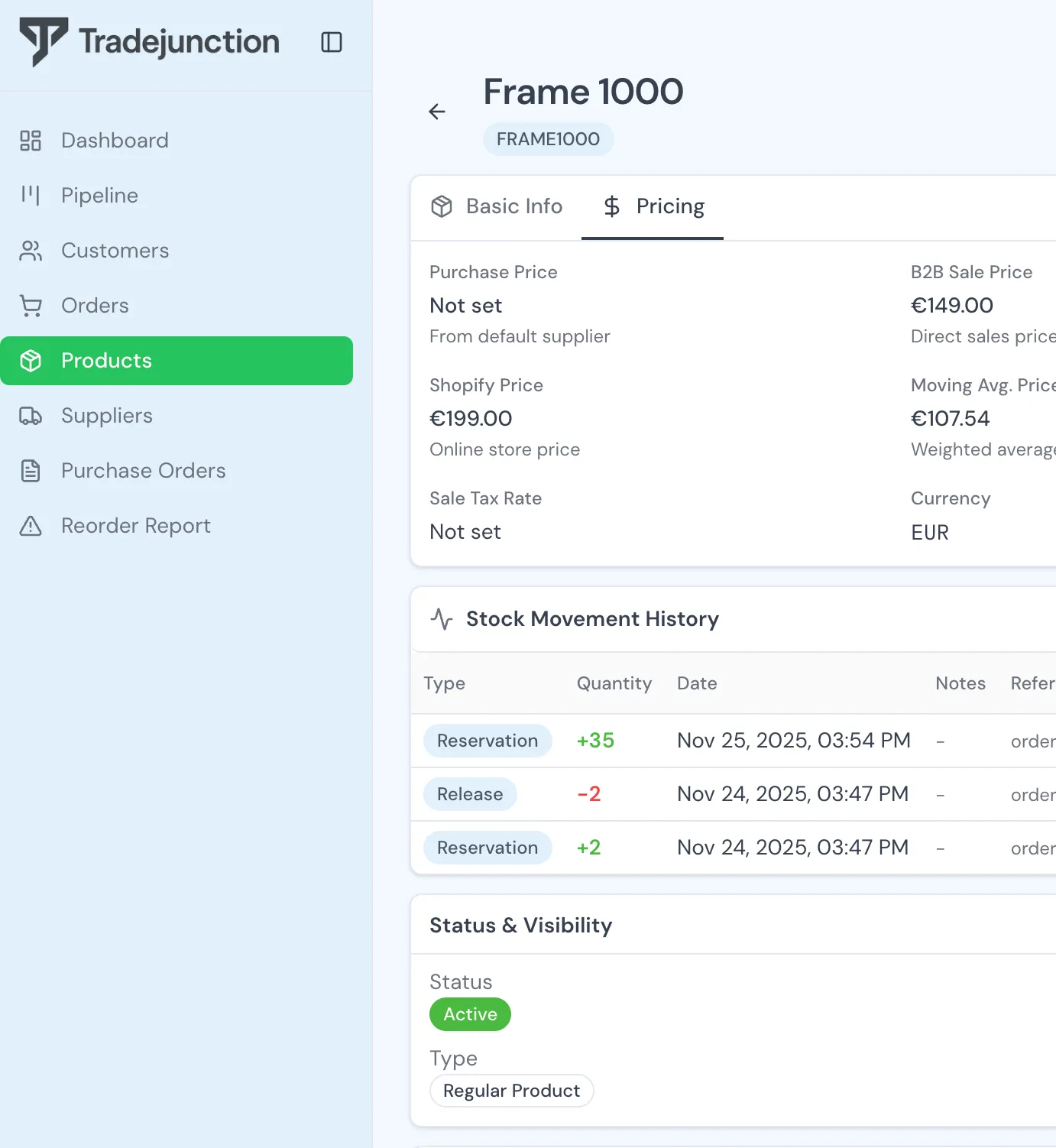Click the Pipeline bars icon

point(31,196)
